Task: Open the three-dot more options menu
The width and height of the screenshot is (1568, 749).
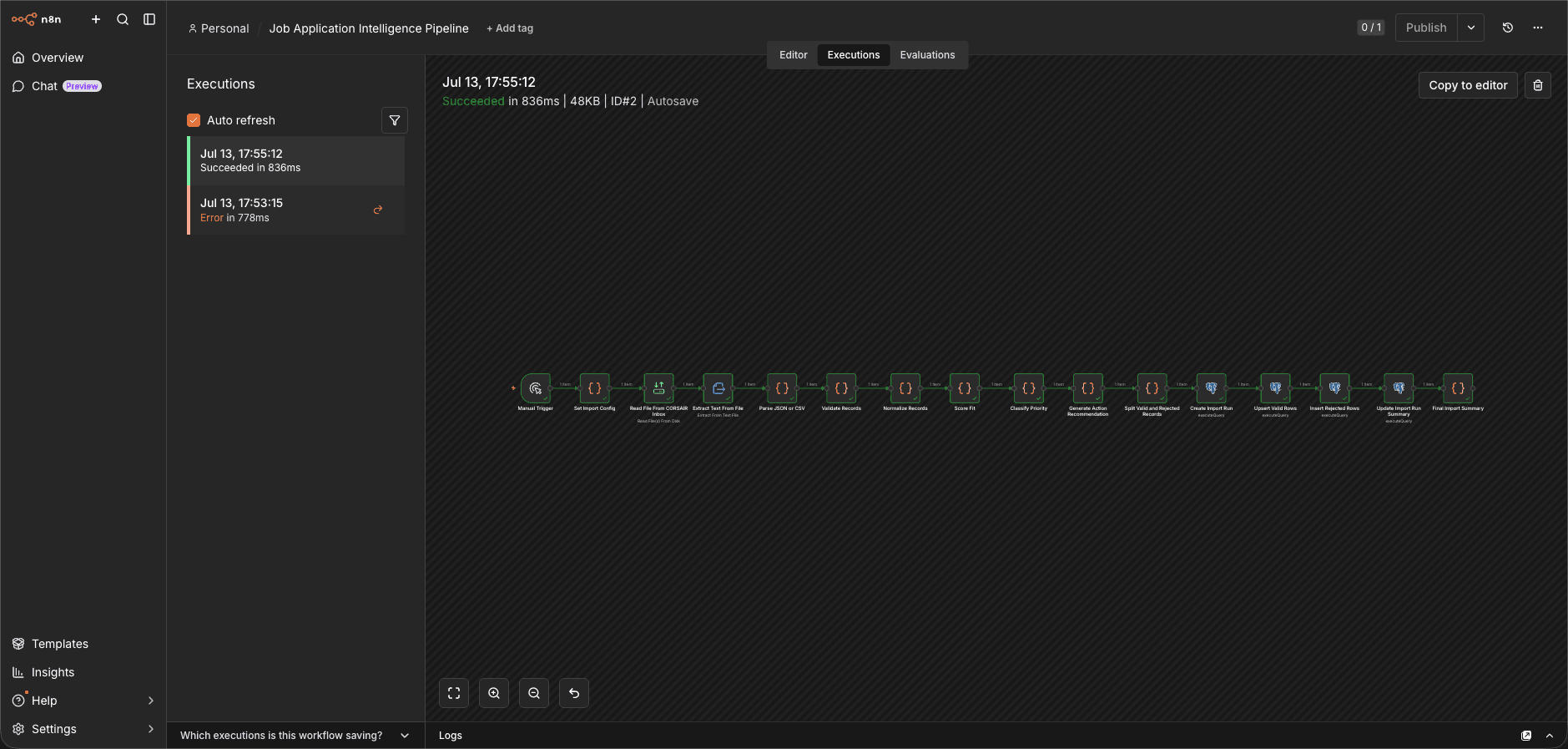Action: [1538, 28]
